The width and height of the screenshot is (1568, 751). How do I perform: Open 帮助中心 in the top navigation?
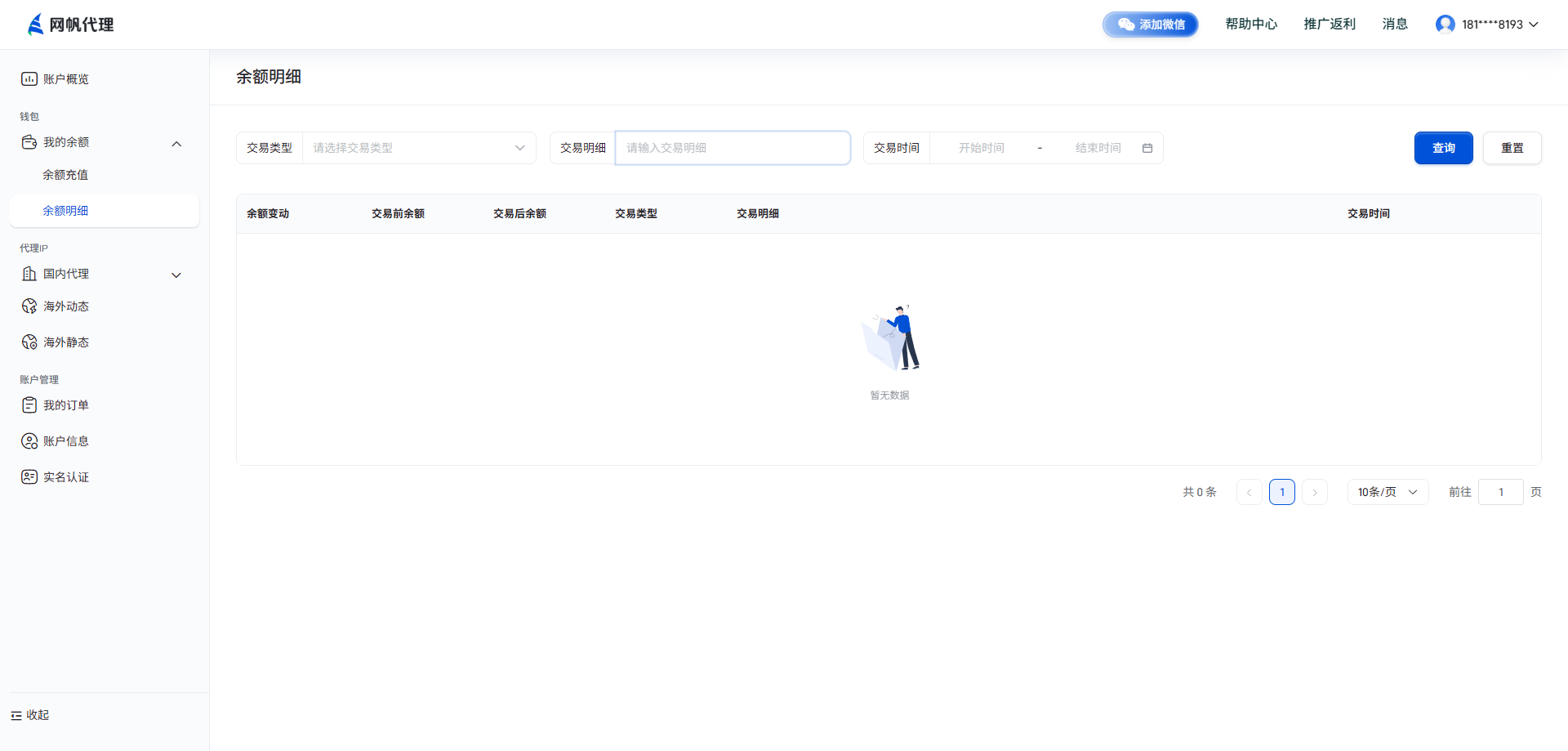[1251, 25]
